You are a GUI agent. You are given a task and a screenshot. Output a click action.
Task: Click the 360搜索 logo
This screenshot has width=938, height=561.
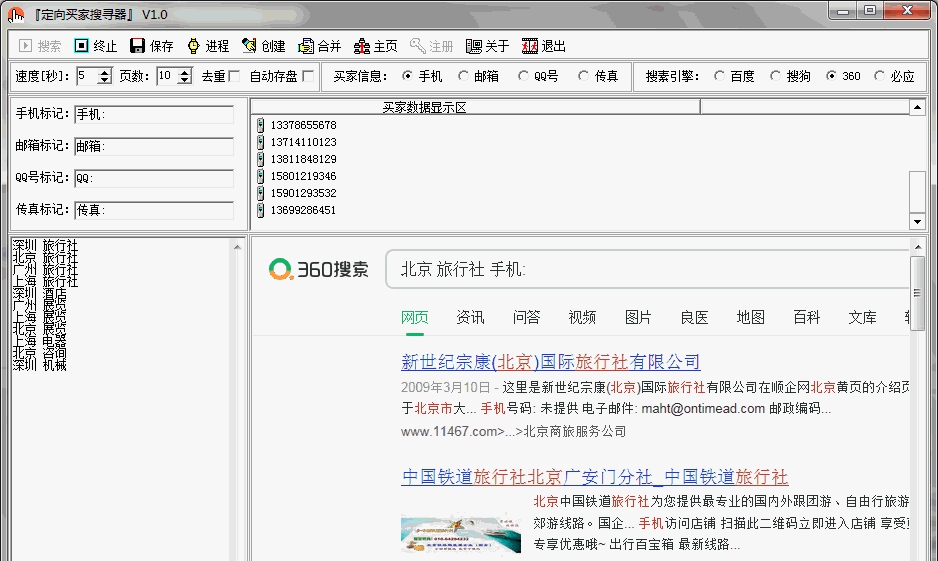pyautogui.click(x=318, y=269)
